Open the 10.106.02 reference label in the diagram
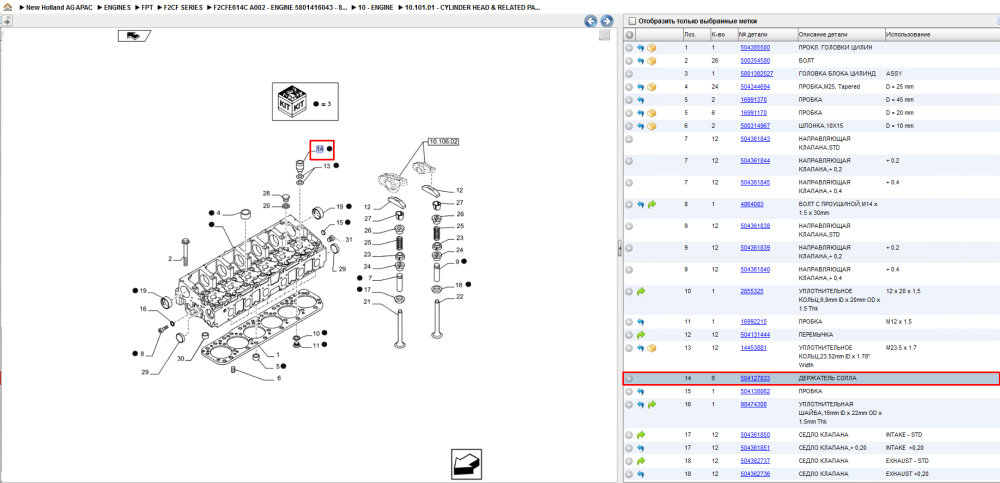 tap(444, 141)
